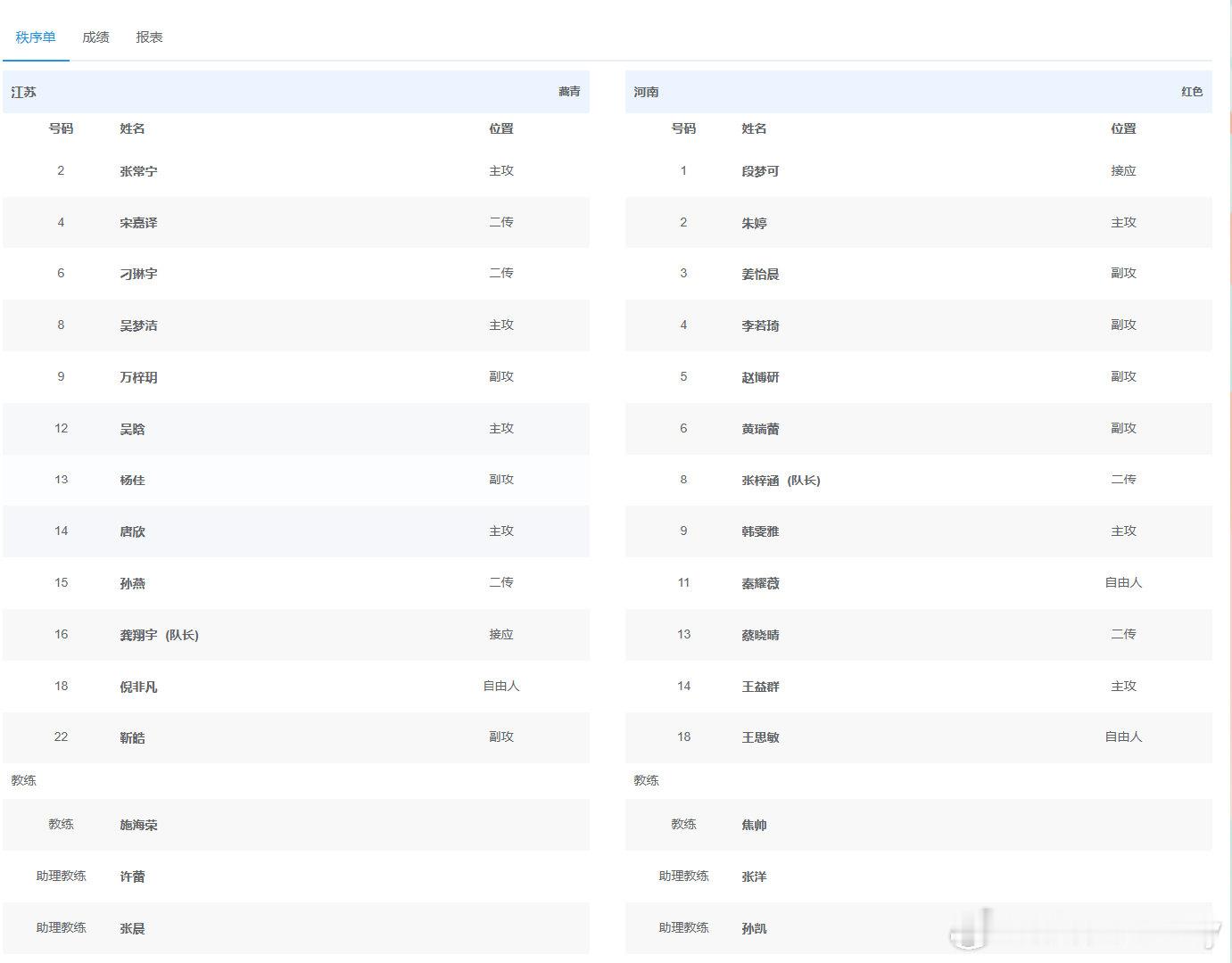Viewport: 1232px width, 963px height.
Task: Select player name 倪非凡
Action: [x=138, y=687]
